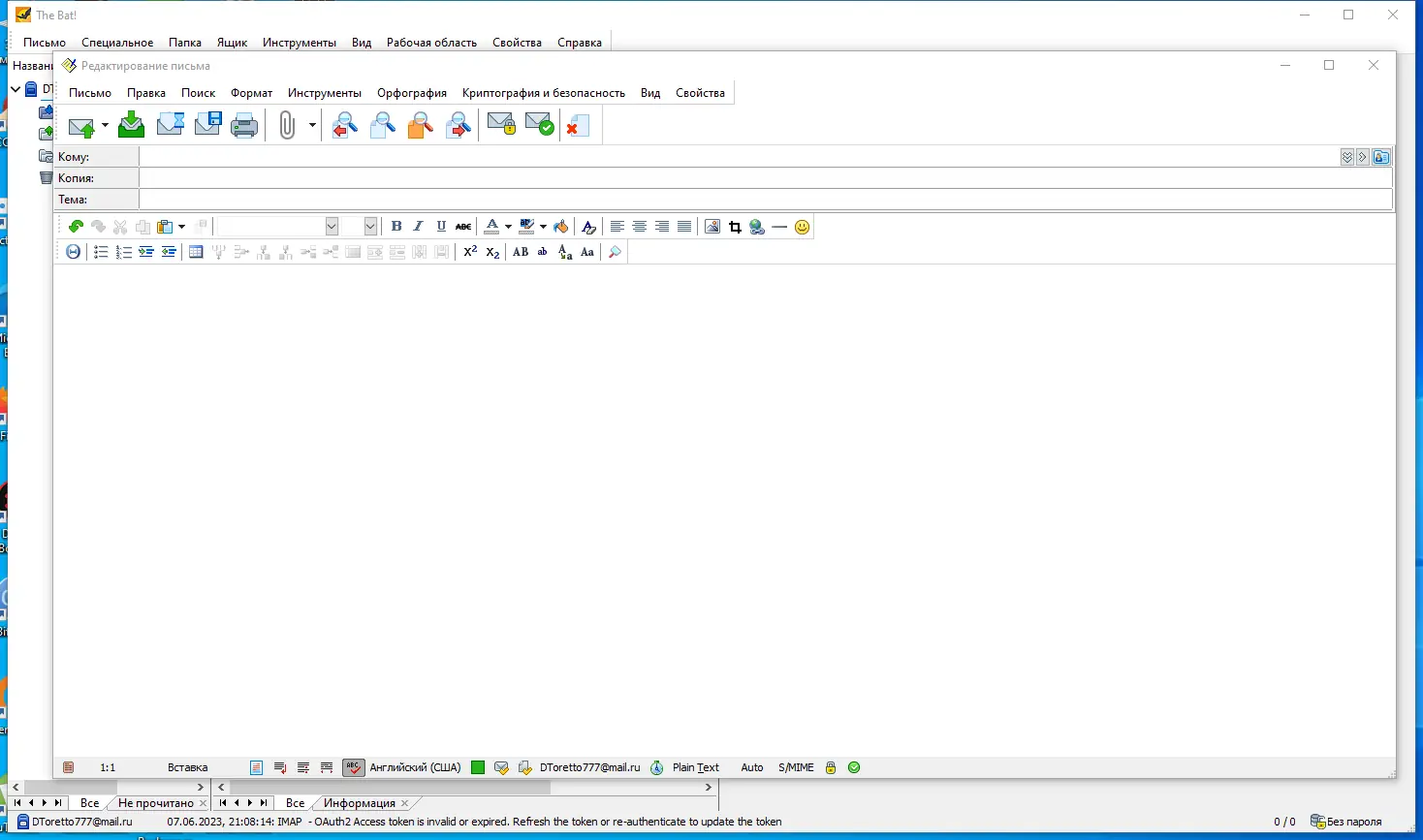
Task: Align text left
Action: [x=617, y=227]
